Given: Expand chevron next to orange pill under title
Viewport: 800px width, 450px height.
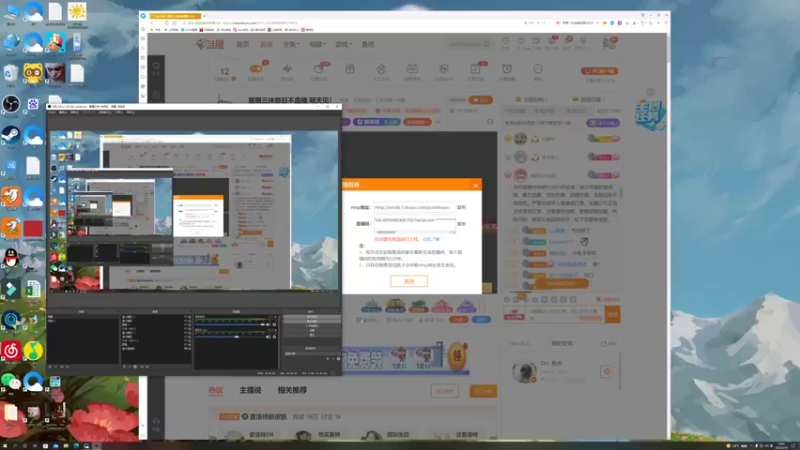Looking at the screenshot, I should click(437, 122).
